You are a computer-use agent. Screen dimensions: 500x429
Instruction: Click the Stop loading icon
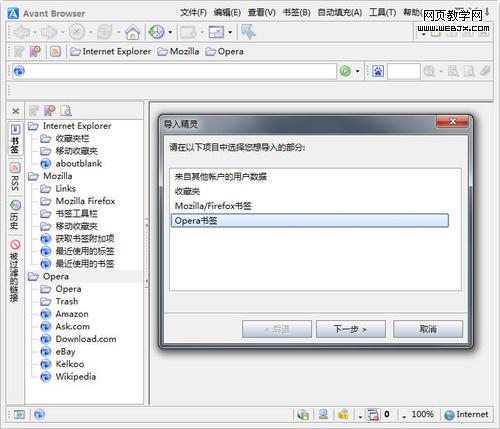(77, 32)
